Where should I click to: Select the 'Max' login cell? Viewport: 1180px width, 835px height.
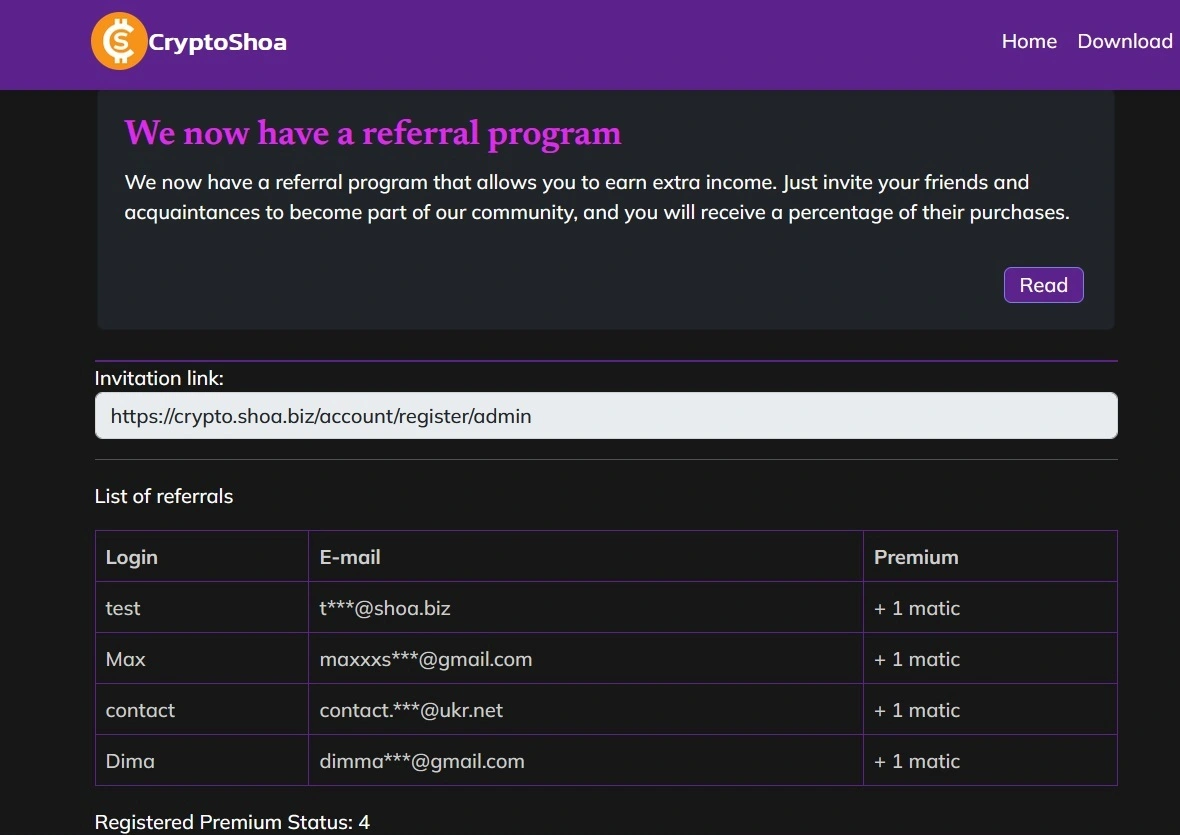pos(202,659)
